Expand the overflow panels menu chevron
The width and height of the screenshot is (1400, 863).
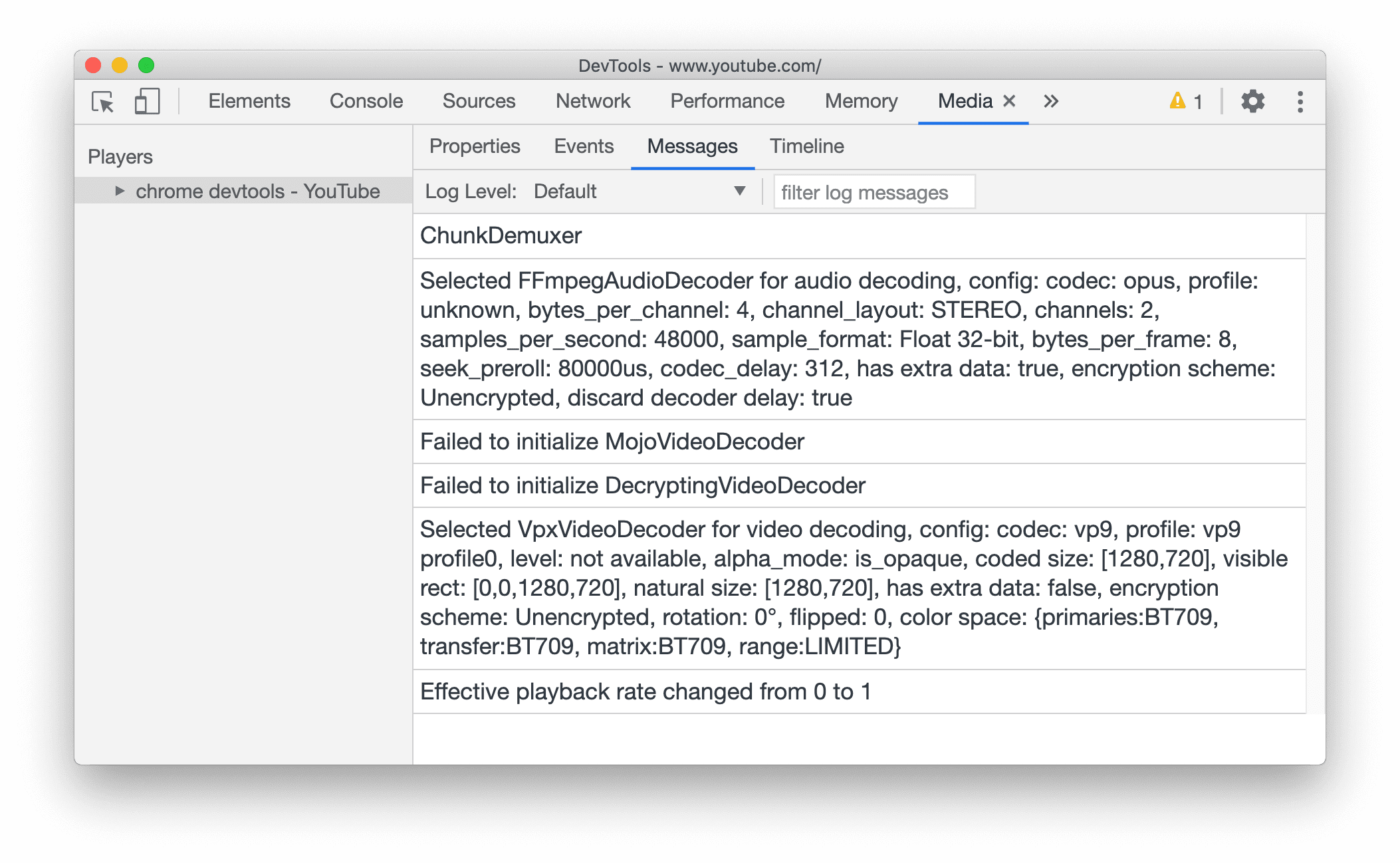[1051, 100]
